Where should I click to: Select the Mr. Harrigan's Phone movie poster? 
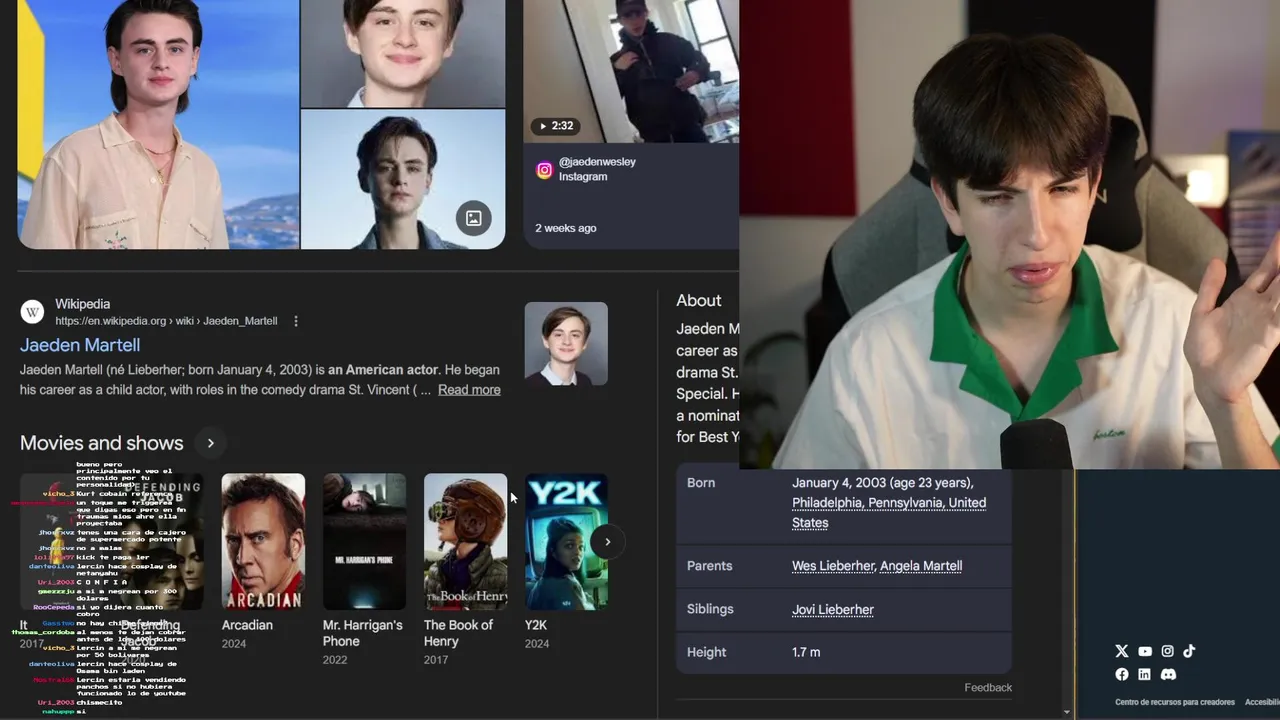pos(364,541)
